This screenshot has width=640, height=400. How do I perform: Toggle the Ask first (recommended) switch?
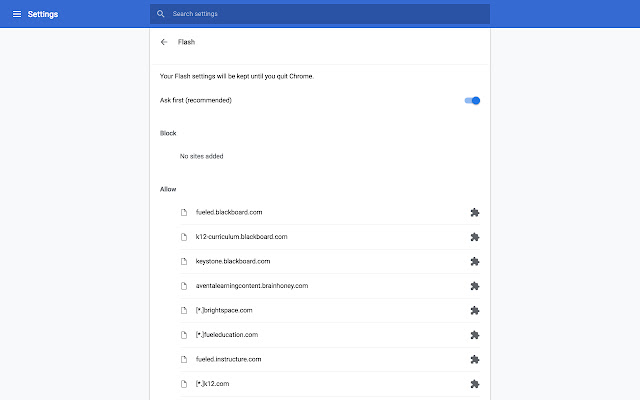click(x=472, y=100)
